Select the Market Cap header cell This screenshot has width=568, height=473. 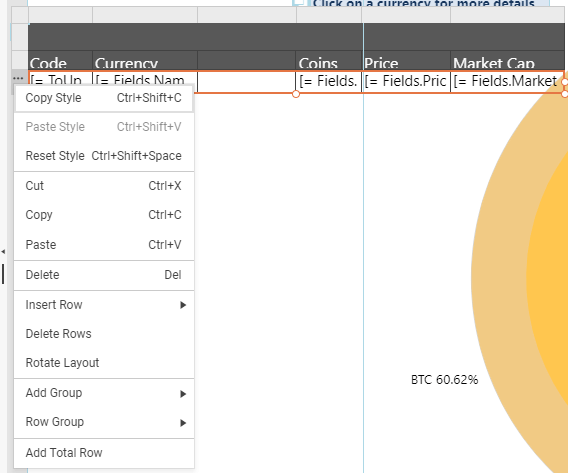pyautogui.click(x=508, y=61)
